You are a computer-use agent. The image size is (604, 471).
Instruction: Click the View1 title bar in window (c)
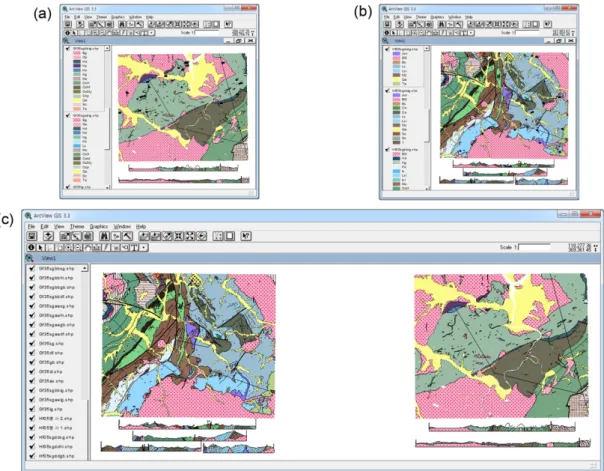tap(312, 258)
